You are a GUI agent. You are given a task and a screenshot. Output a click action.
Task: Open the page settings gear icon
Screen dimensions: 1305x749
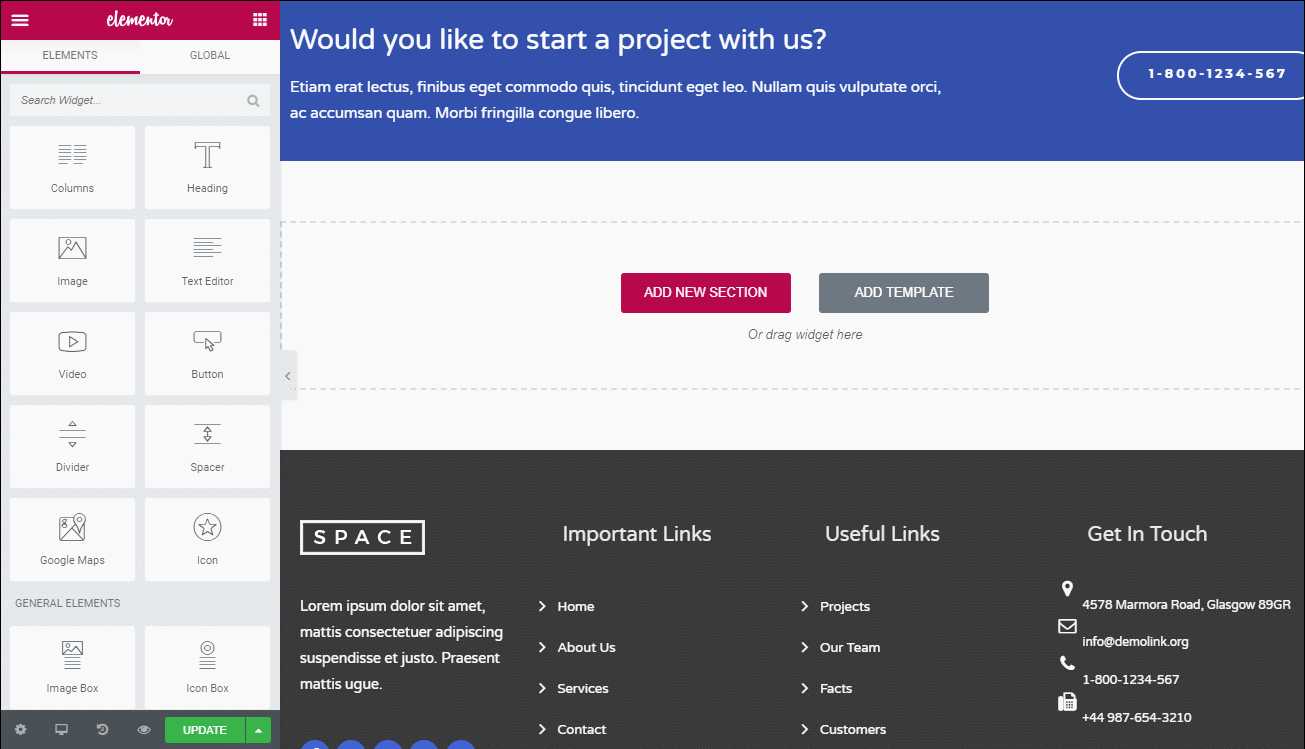point(20,730)
